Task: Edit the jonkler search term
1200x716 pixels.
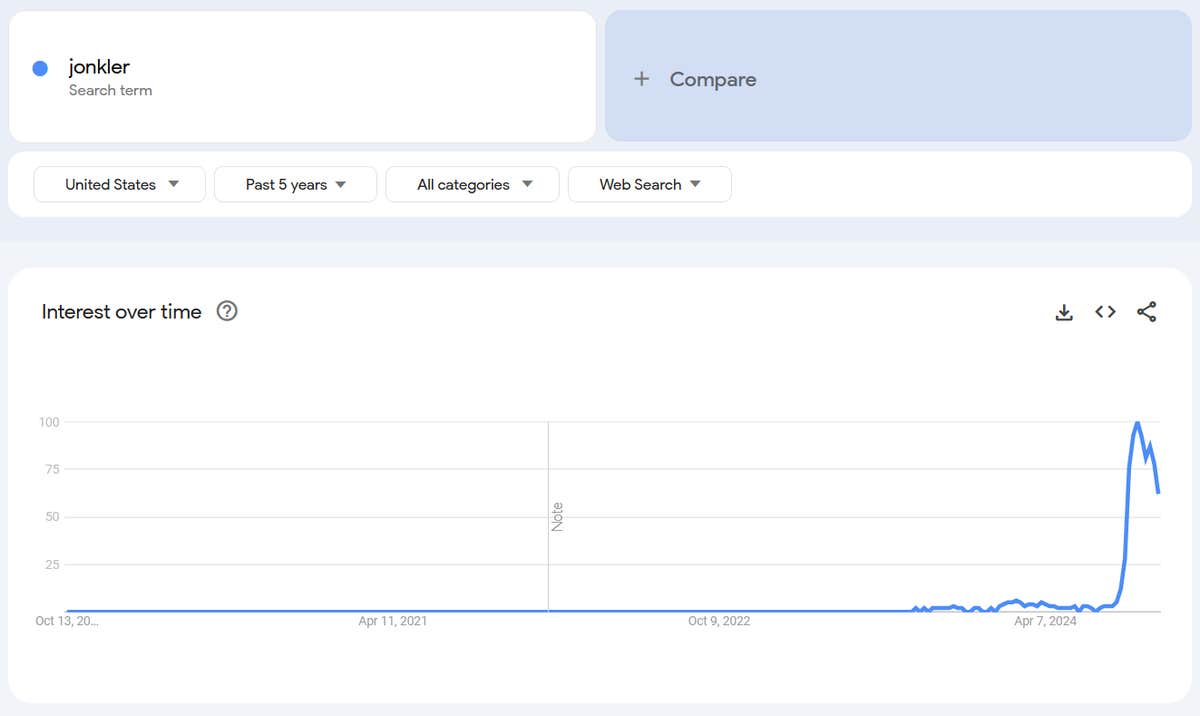Action: click(x=99, y=67)
